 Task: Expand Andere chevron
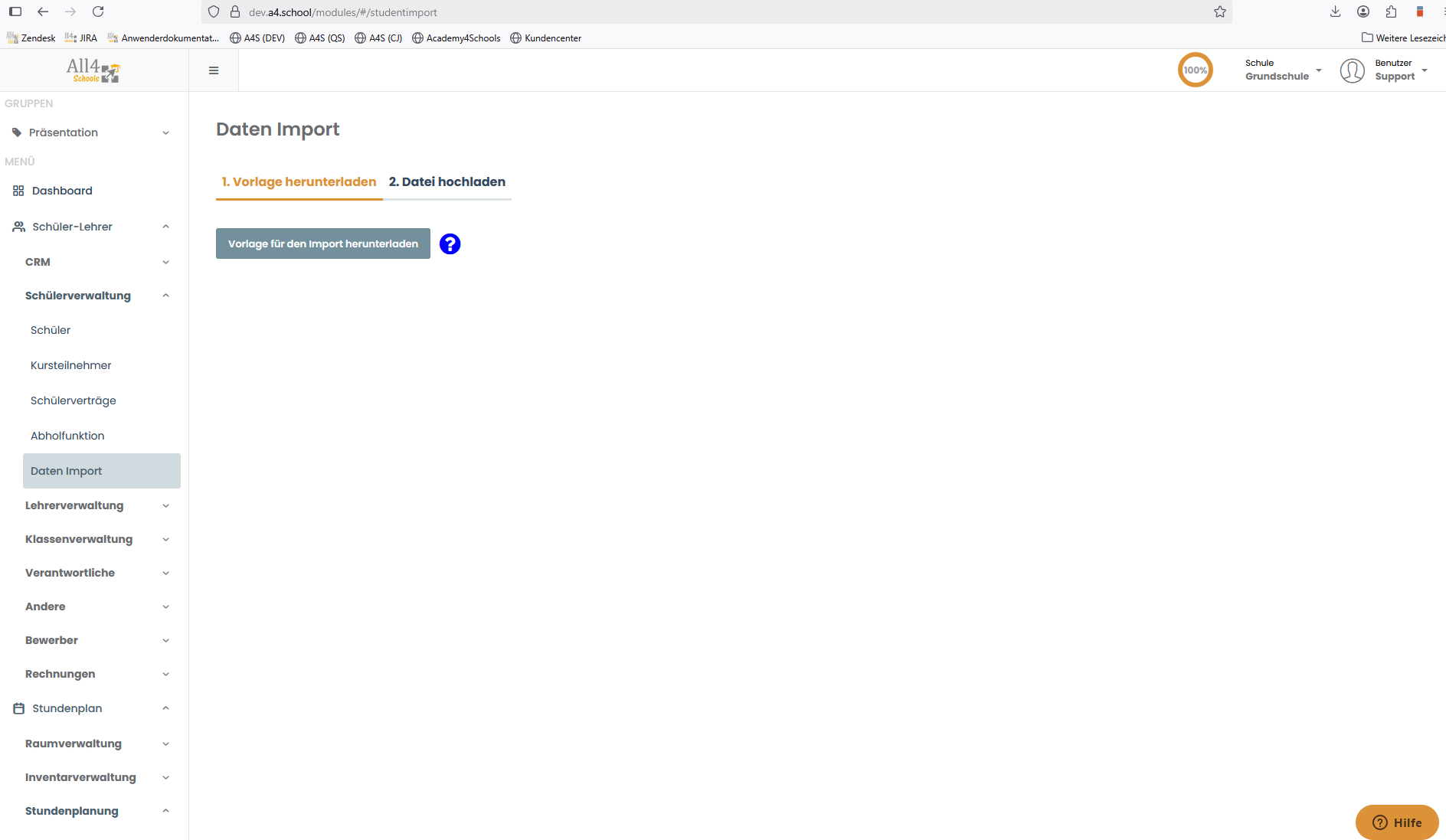(x=165, y=606)
